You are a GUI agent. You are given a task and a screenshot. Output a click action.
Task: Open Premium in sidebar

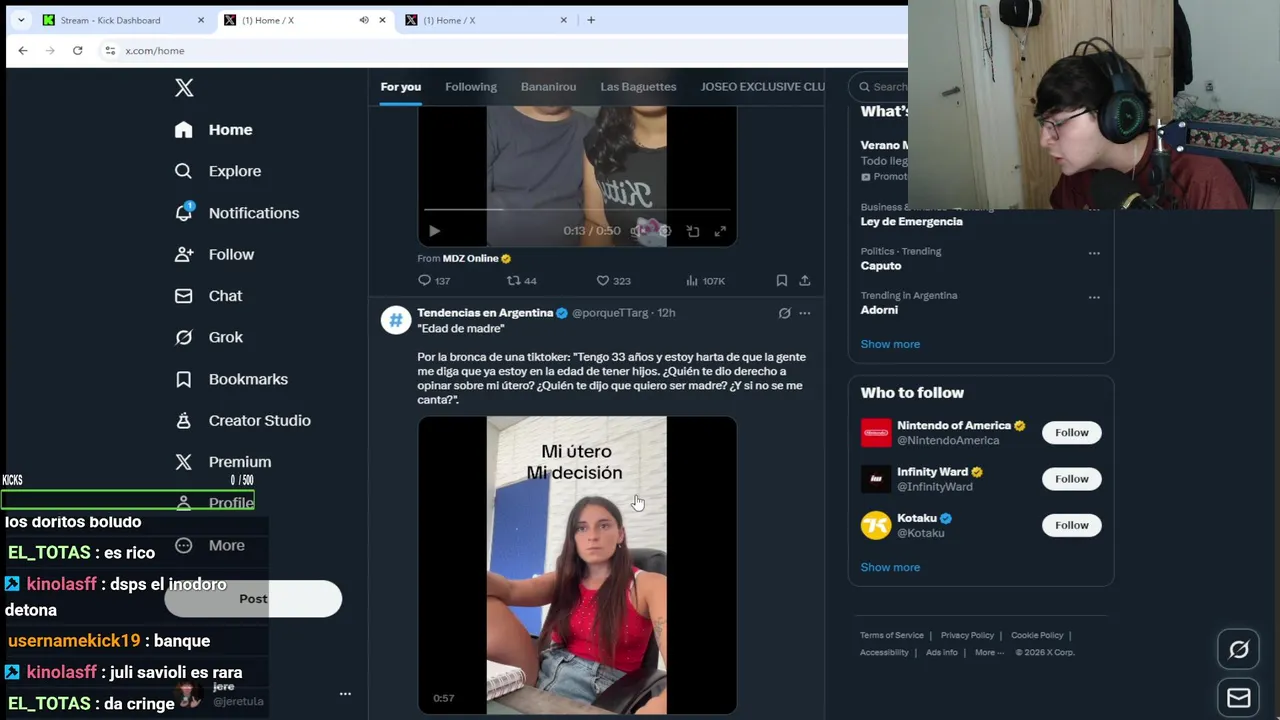(223, 462)
